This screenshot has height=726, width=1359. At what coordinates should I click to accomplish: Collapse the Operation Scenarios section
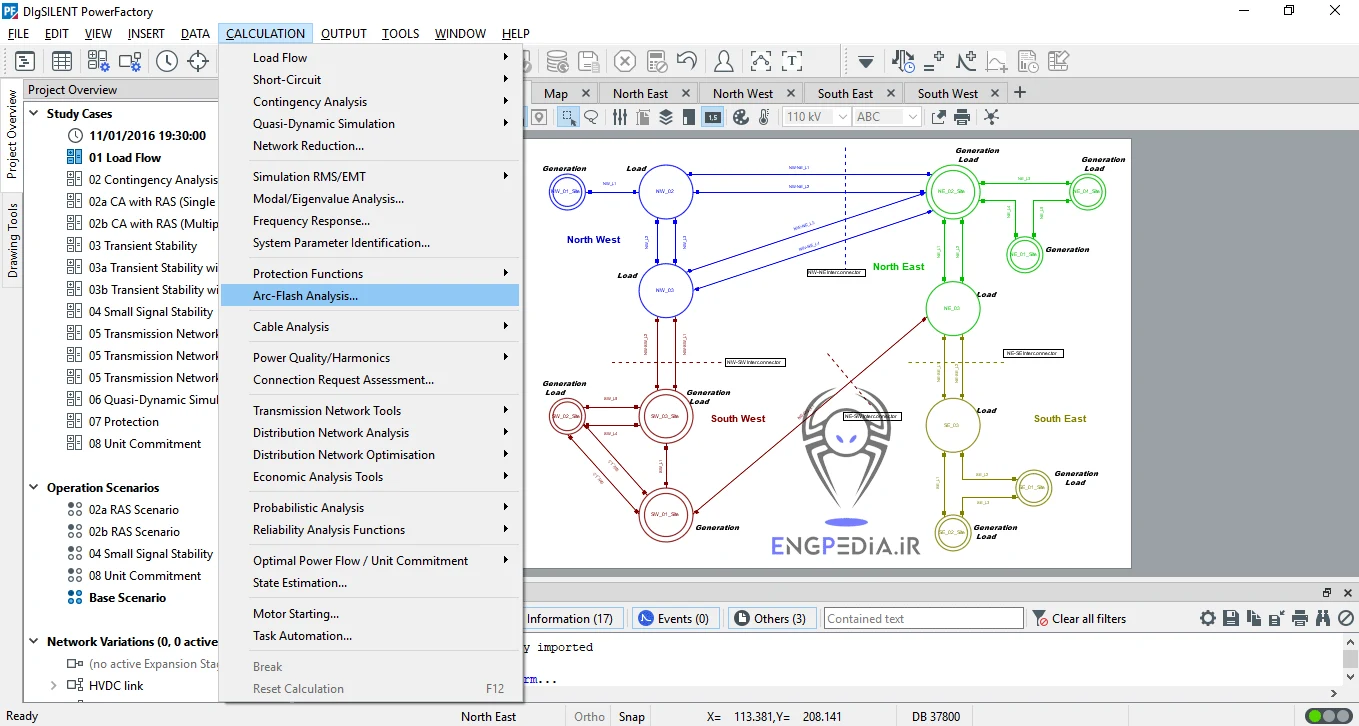[34, 488]
